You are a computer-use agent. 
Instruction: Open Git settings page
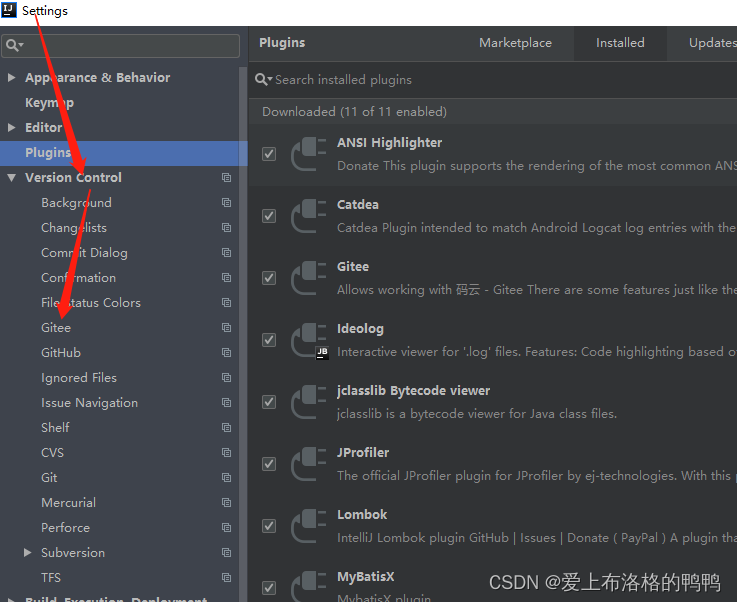point(49,477)
